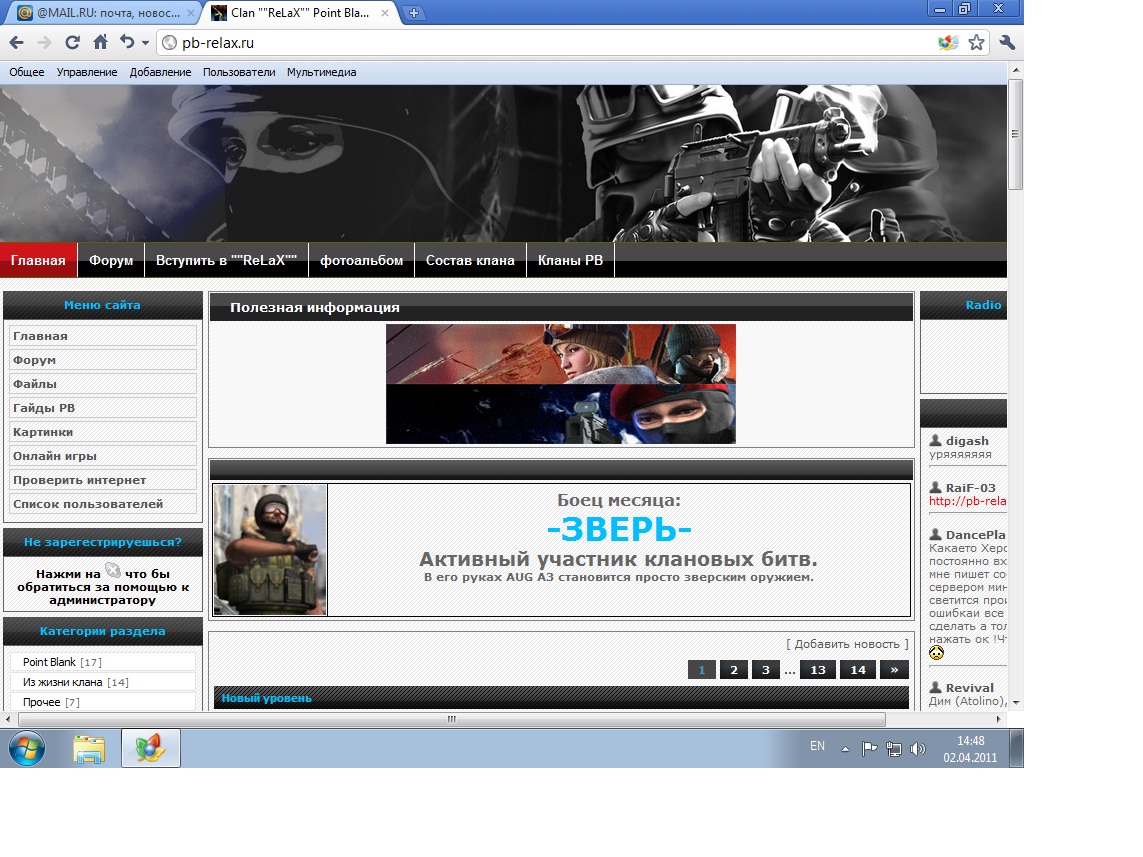The image size is (1143, 857).
Task: Click Добавить новость link
Action: 847,644
